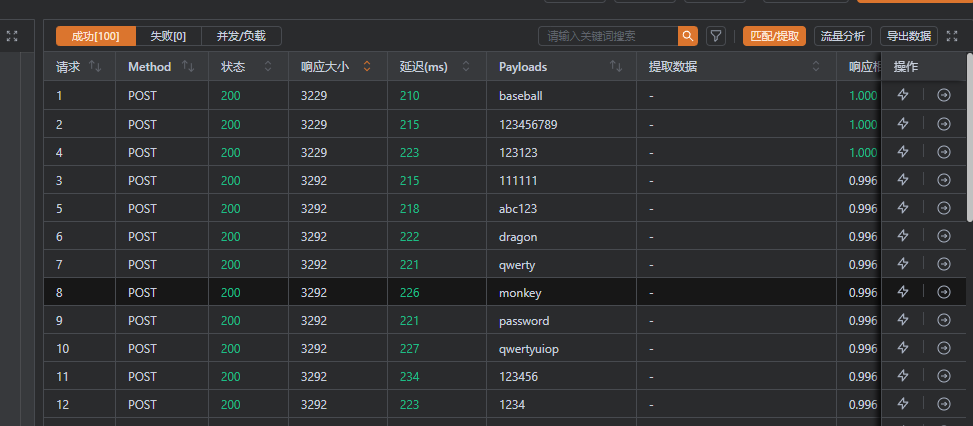The height and width of the screenshot is (426, 973).
Task: Click circled arrow icon for monkey row
Action: (943, 292)
